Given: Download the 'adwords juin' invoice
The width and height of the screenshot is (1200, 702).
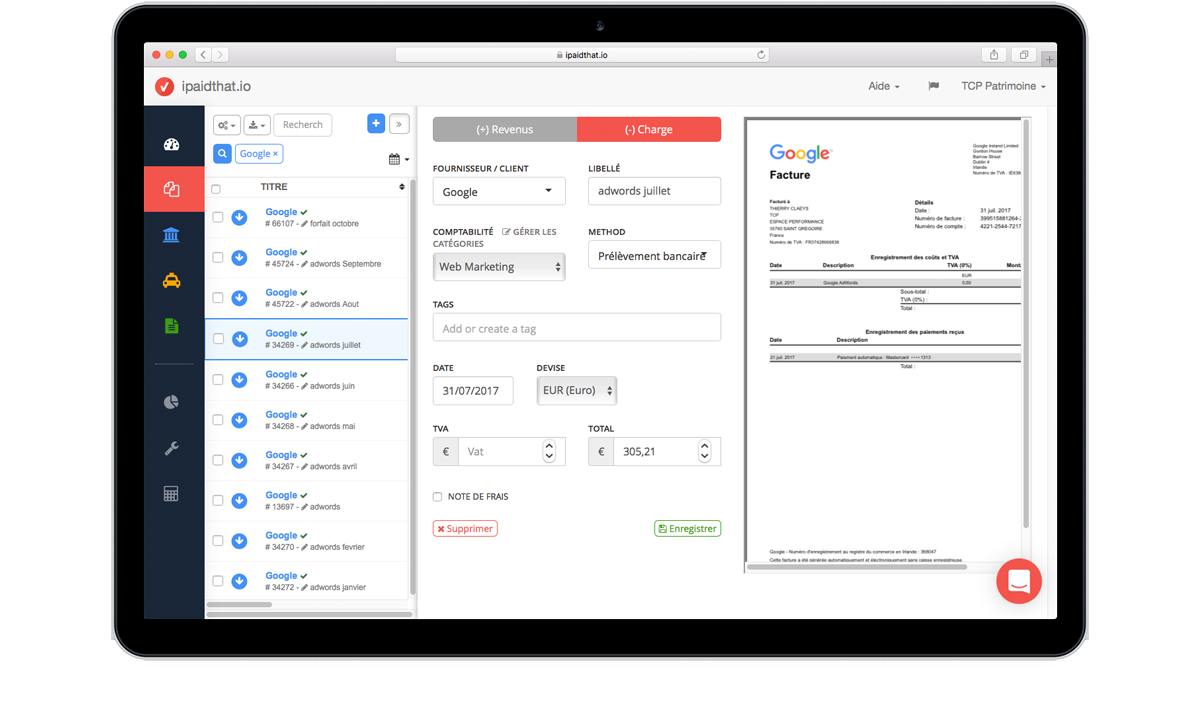Looking at the screenshot, I should [x=239, y=380].
